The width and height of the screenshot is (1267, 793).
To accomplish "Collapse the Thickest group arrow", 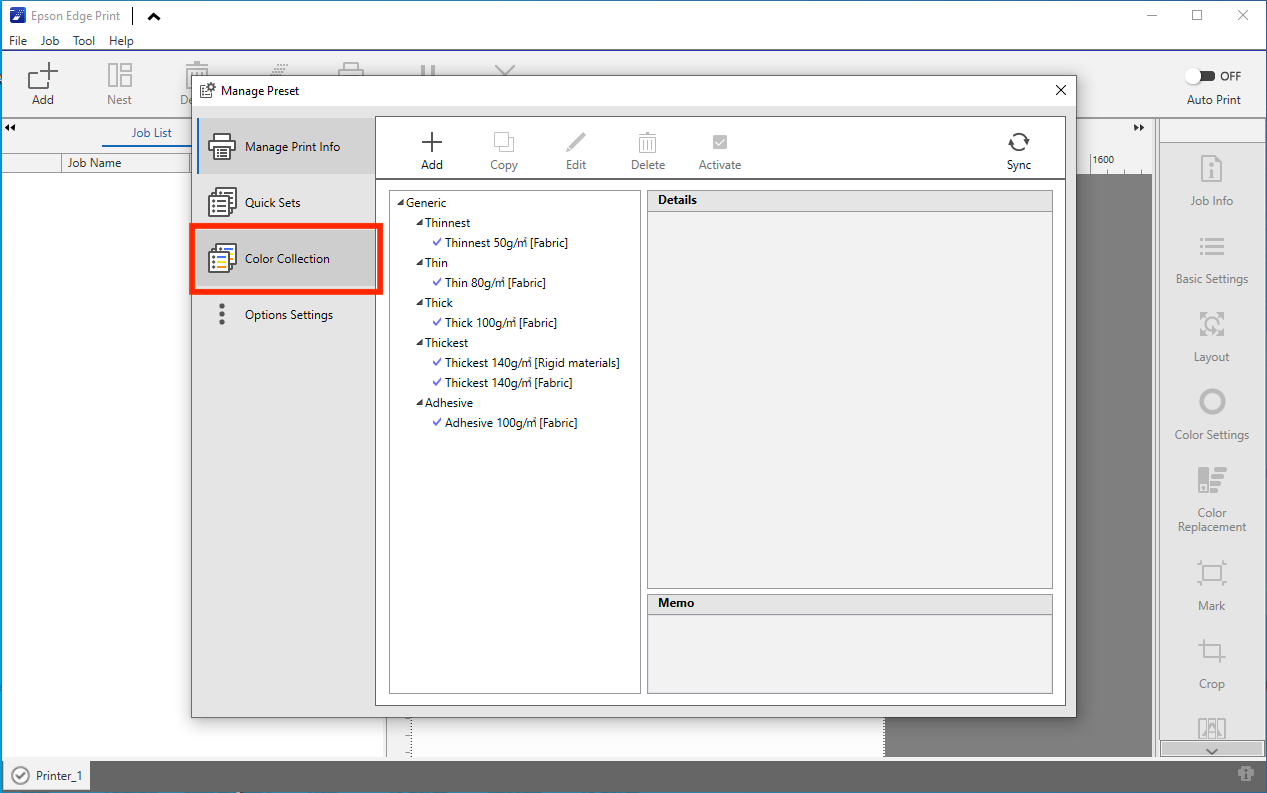I will pos(419,343).
